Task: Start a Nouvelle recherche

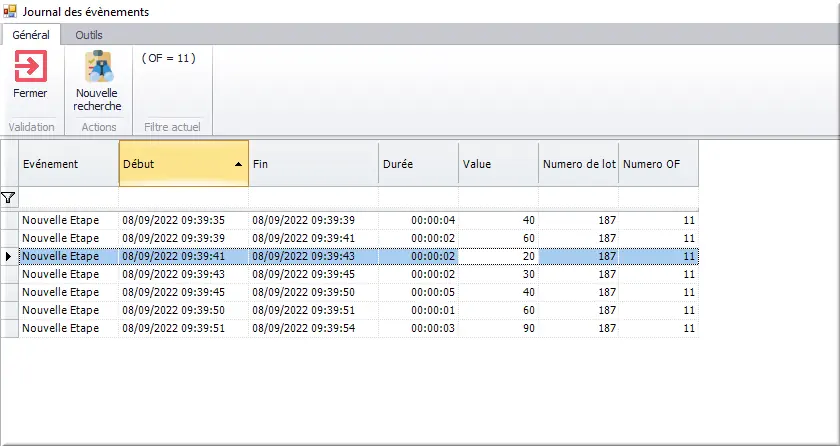Action: (98, 81)
